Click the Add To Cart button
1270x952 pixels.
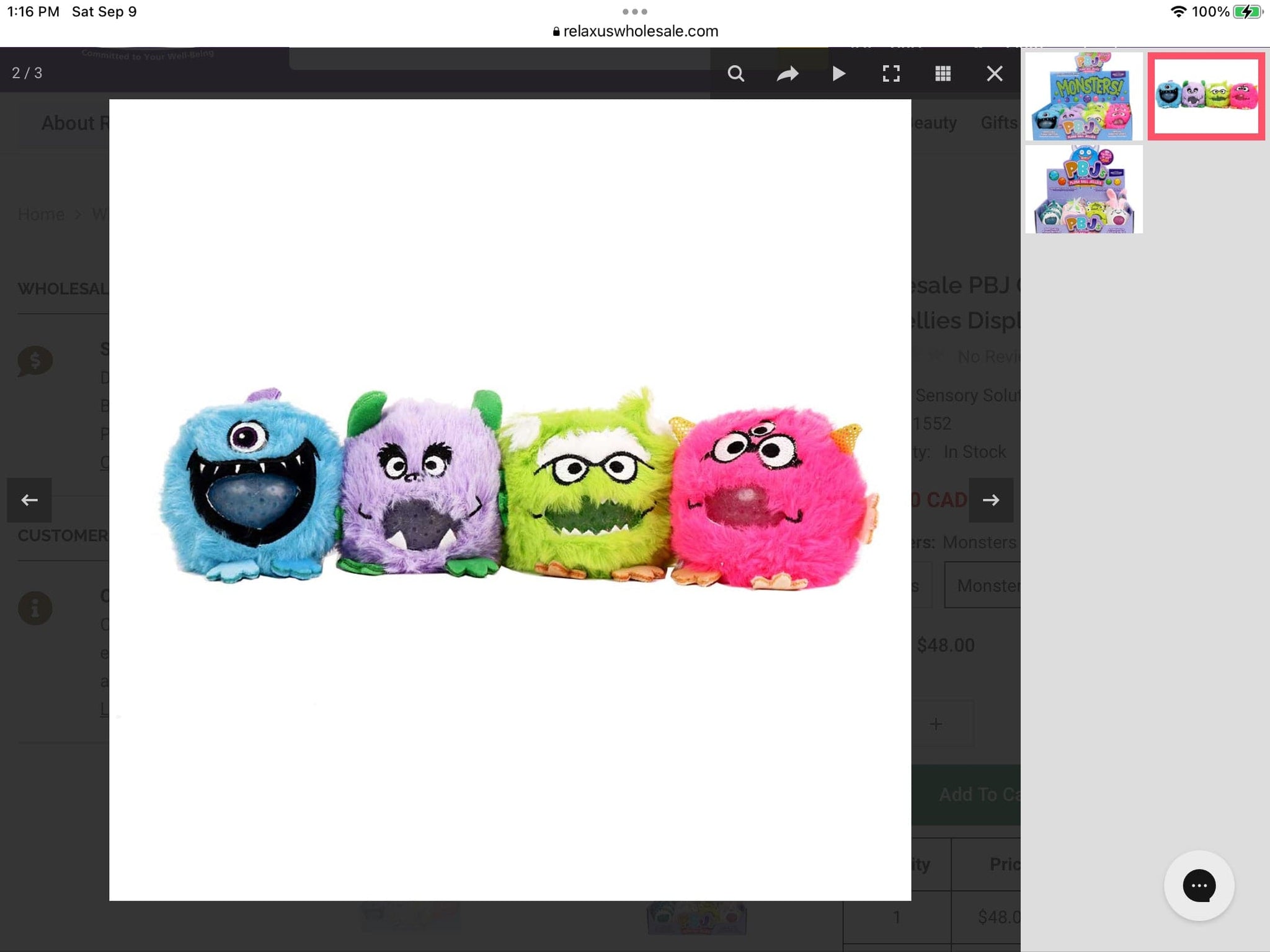(966, 794)
